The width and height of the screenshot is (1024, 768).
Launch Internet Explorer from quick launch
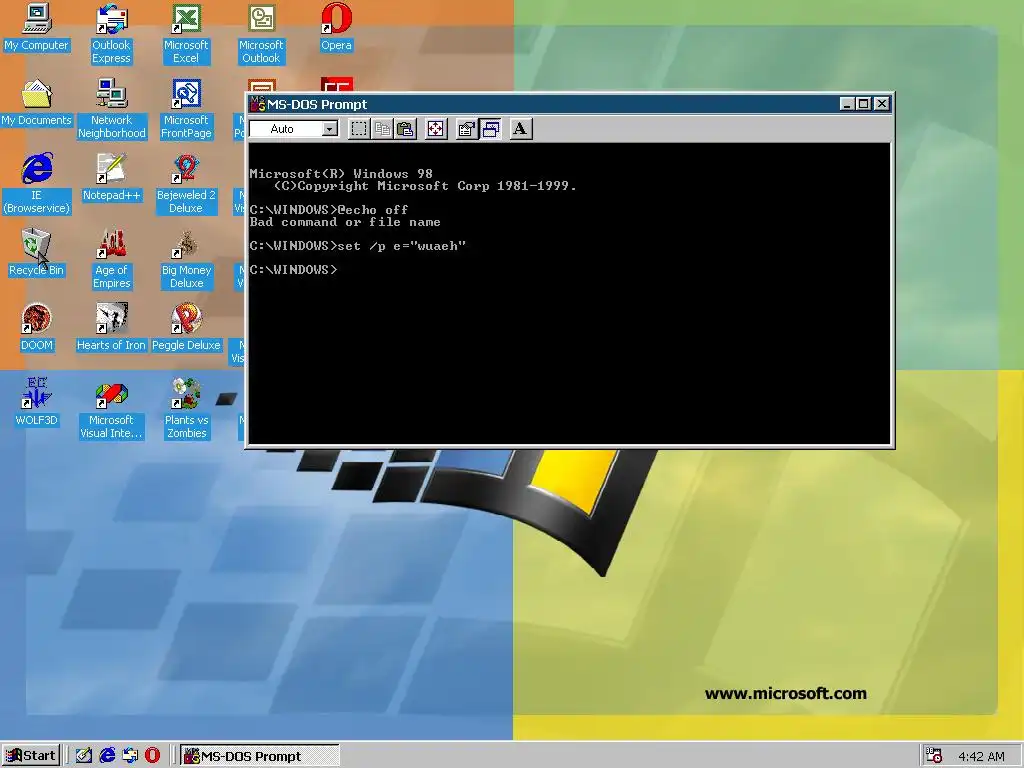pyautogui.click(x=107, y=756)
